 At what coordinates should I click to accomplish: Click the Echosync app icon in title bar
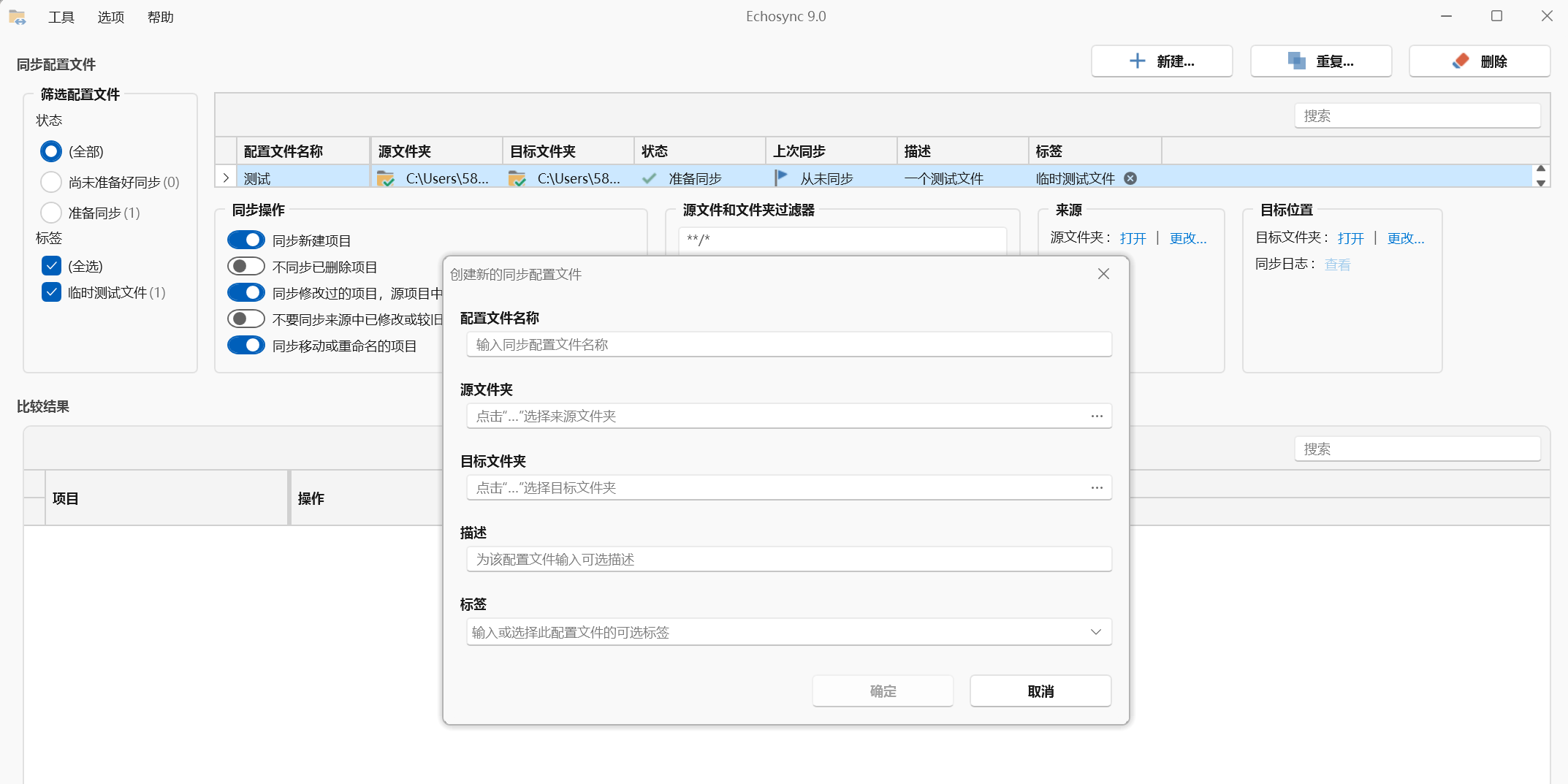click(17, 16)
